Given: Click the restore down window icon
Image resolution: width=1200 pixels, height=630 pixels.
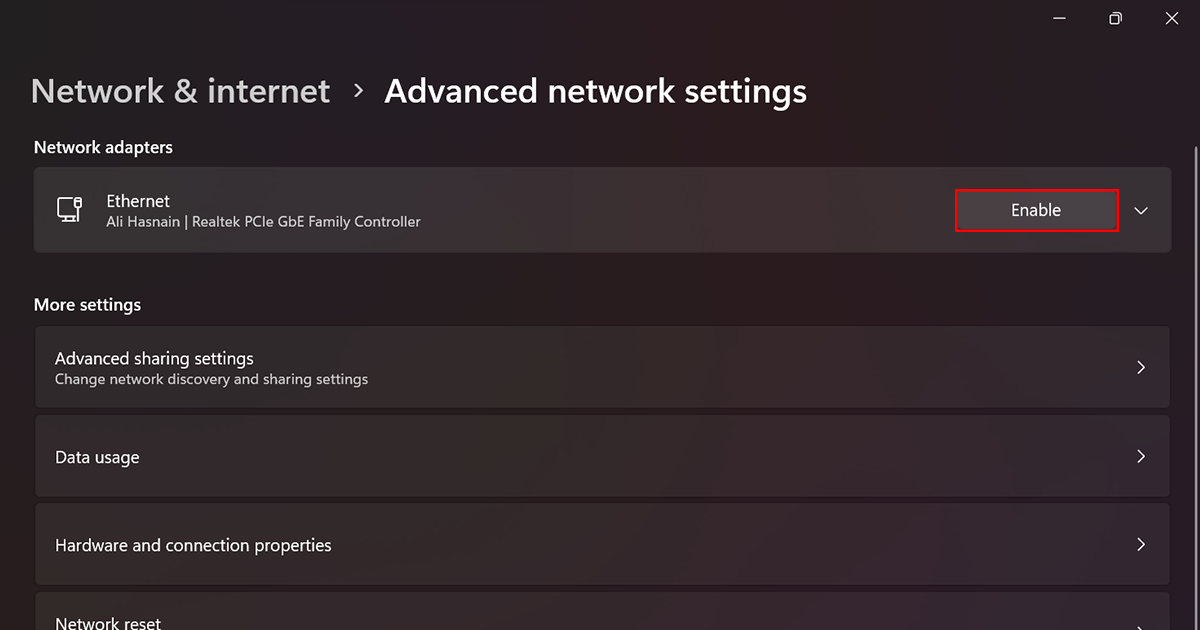Looking at the screenshot, I should pyautogui.click(x=1116, y=18).
